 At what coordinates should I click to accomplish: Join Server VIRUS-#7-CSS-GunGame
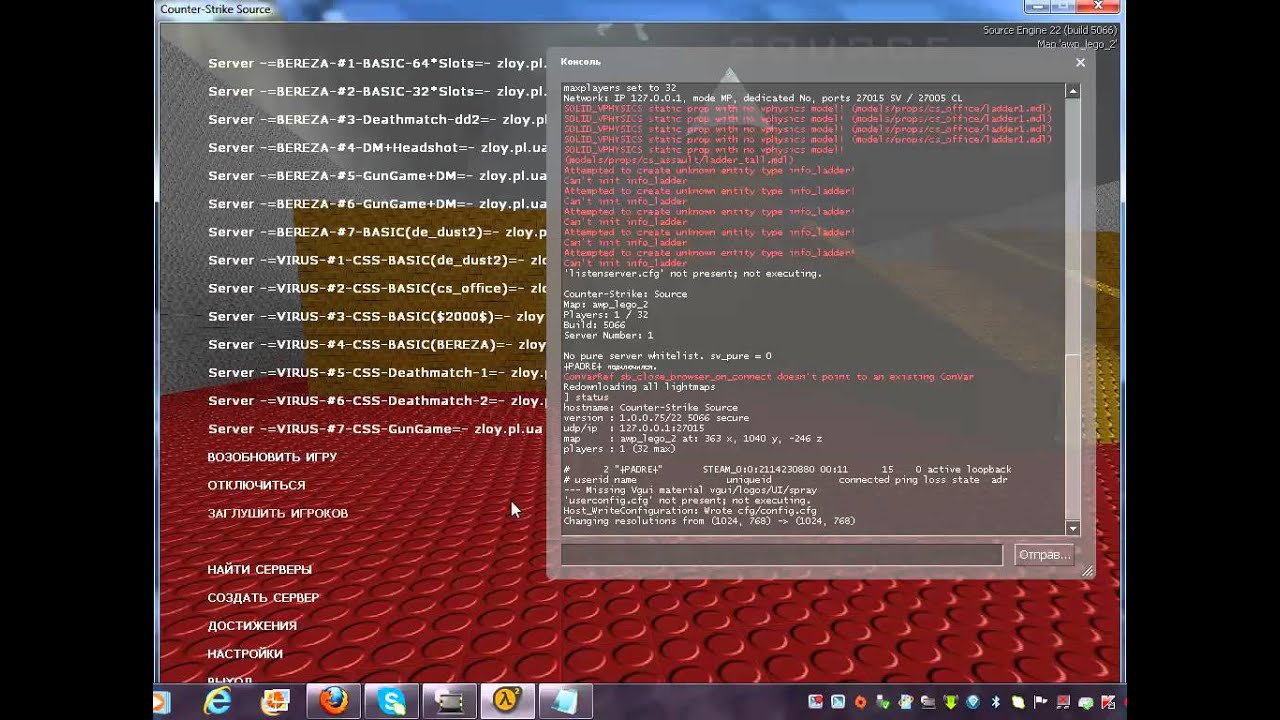(377, 428)
